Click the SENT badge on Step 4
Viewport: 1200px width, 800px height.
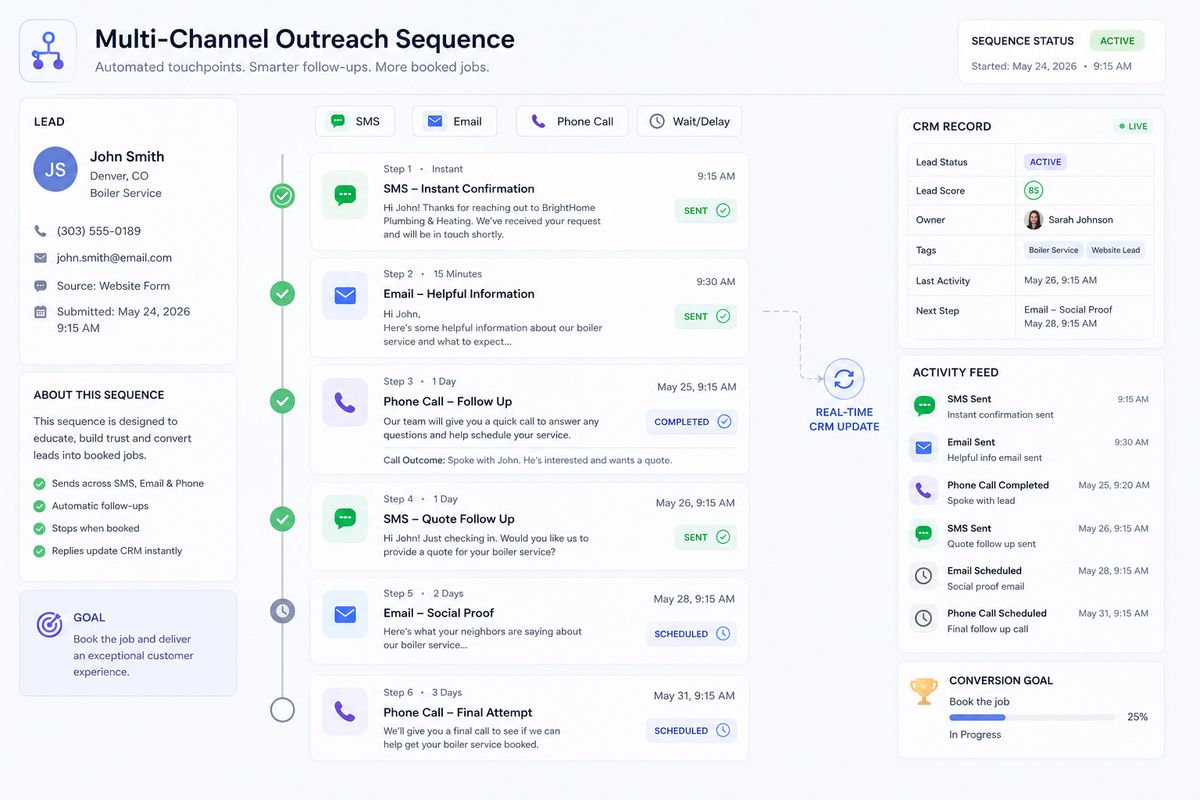[x=706, y=537]
